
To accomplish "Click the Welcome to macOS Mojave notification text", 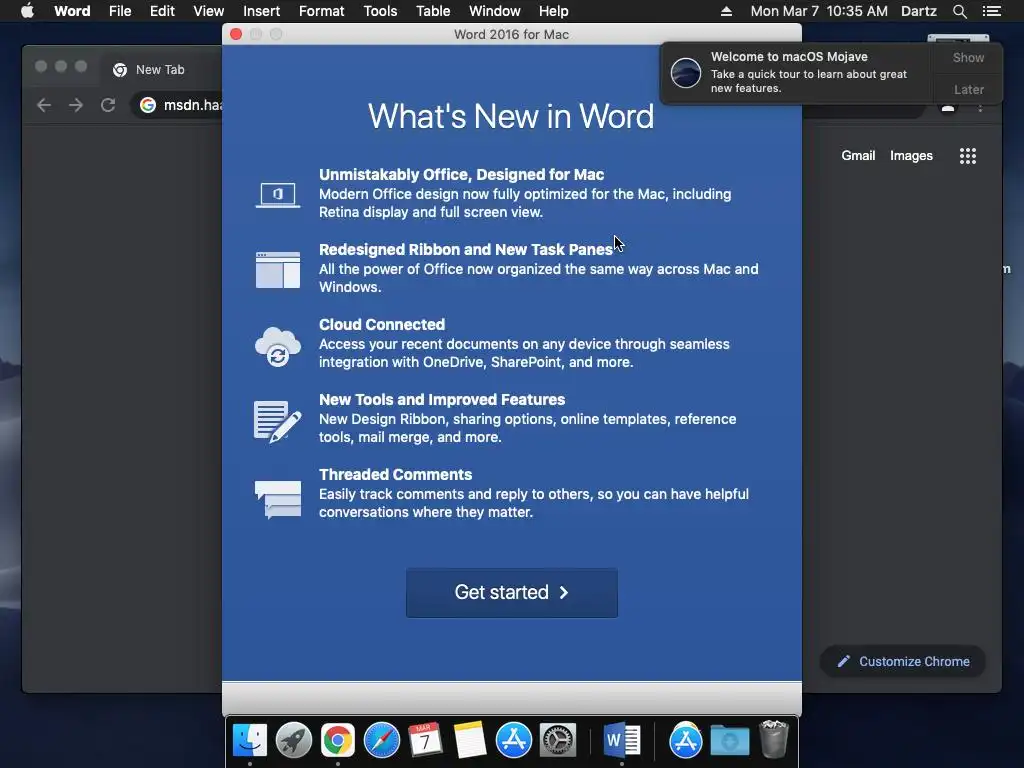I will [x=789, y=57].
